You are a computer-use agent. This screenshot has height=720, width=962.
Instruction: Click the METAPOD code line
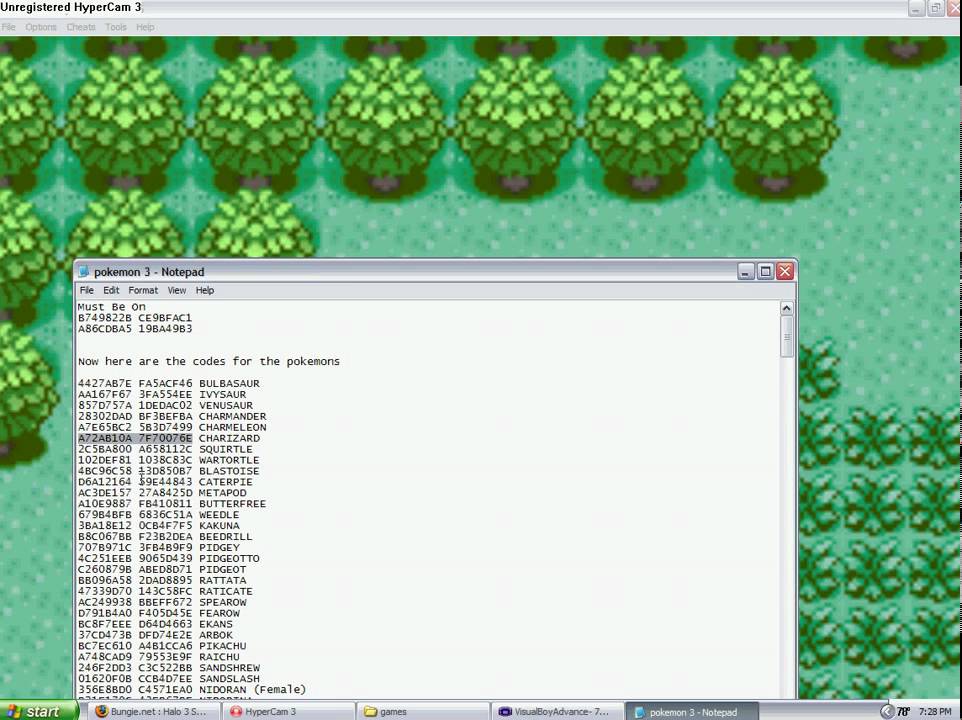click(162, 493)
